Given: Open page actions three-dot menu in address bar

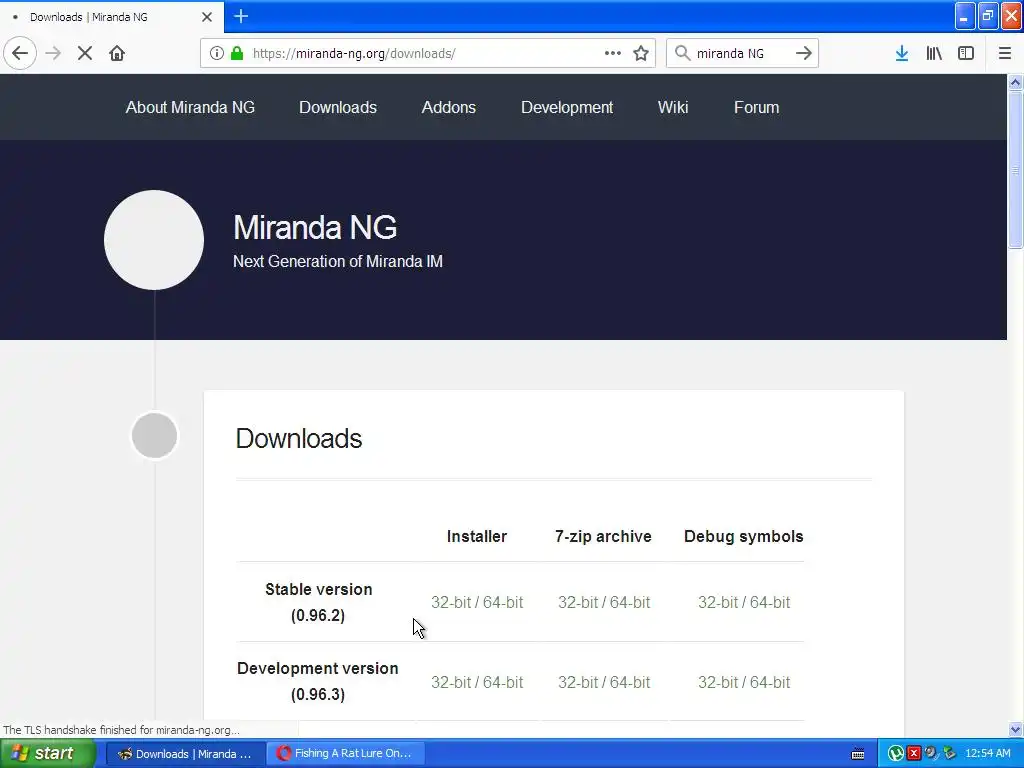Looking at the screenshot, I should click(613, 53).
